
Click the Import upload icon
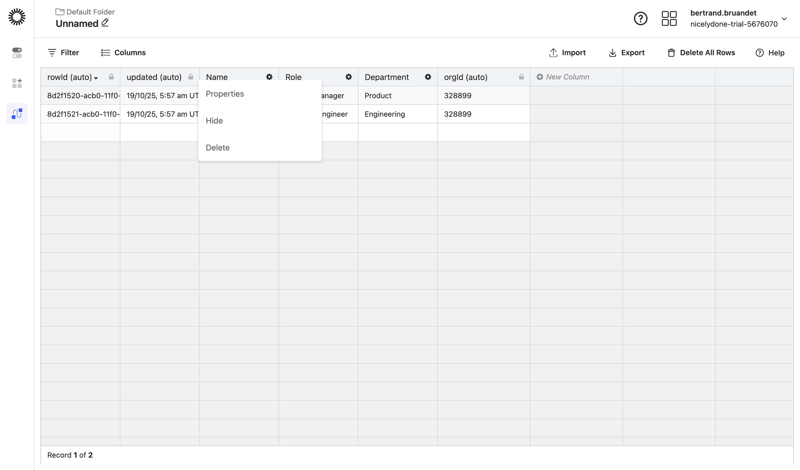coord(553,53)
